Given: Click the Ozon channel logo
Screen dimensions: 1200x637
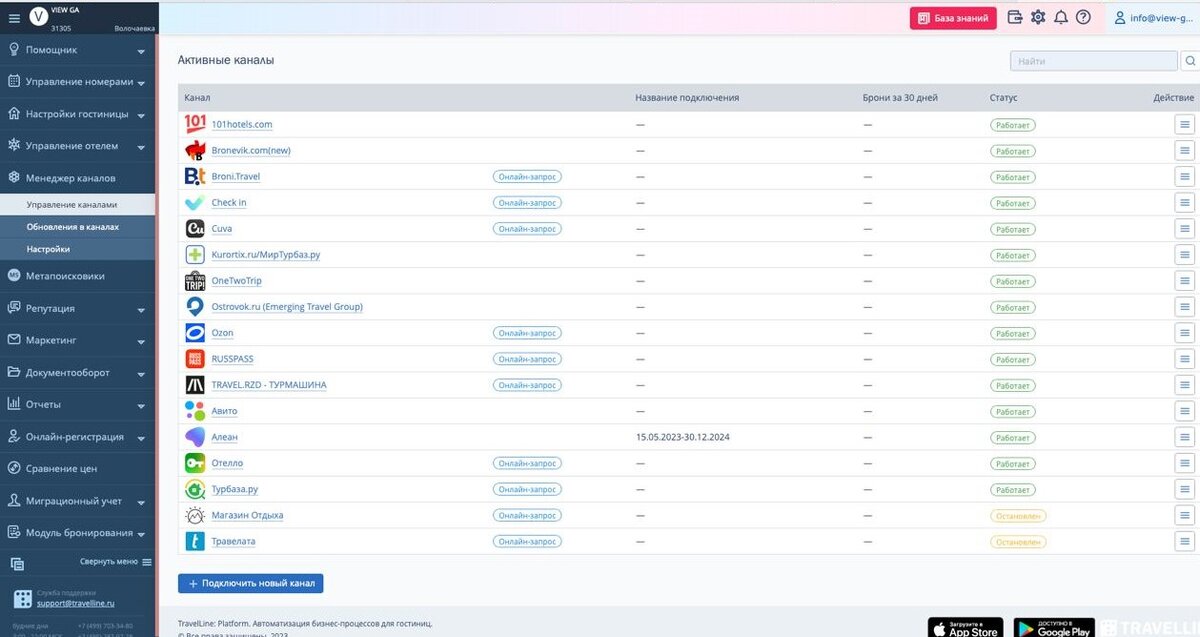Looking at the screenshot, I should 195,333.
